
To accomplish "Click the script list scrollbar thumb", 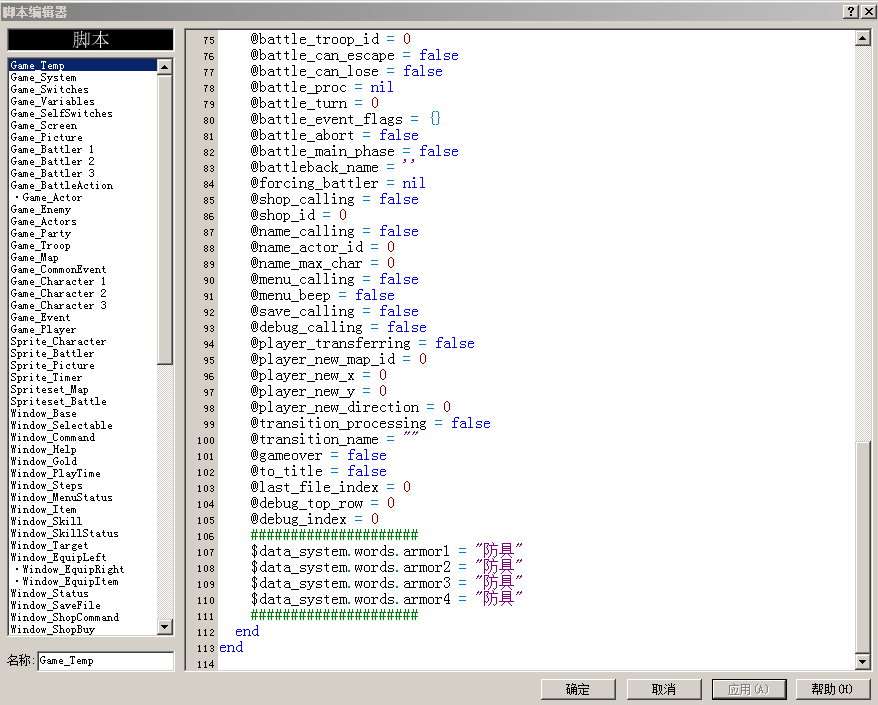I will 165,220.
